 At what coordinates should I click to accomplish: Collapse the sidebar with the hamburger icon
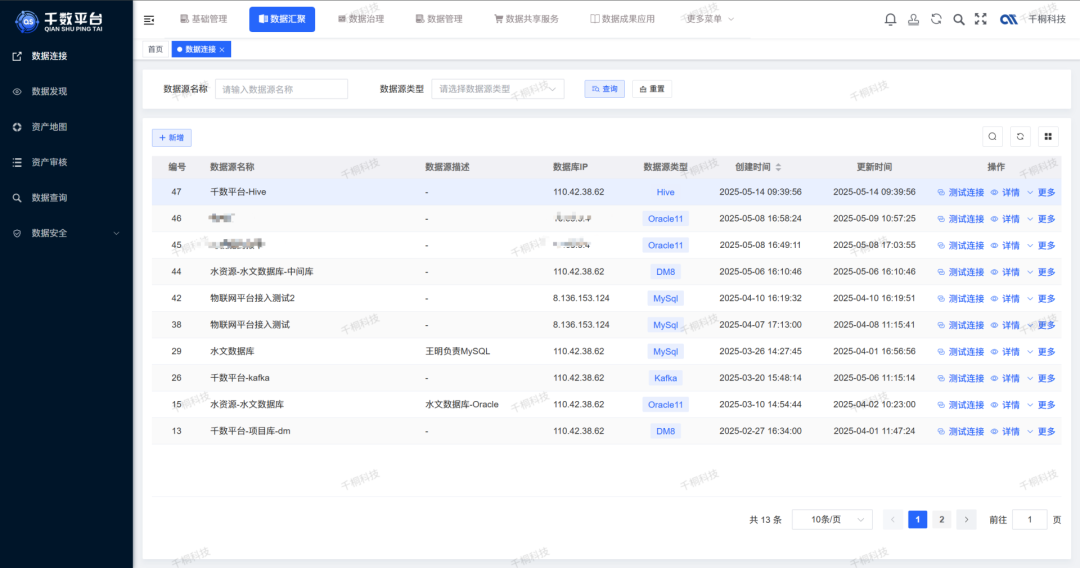(x=149, y=20)
